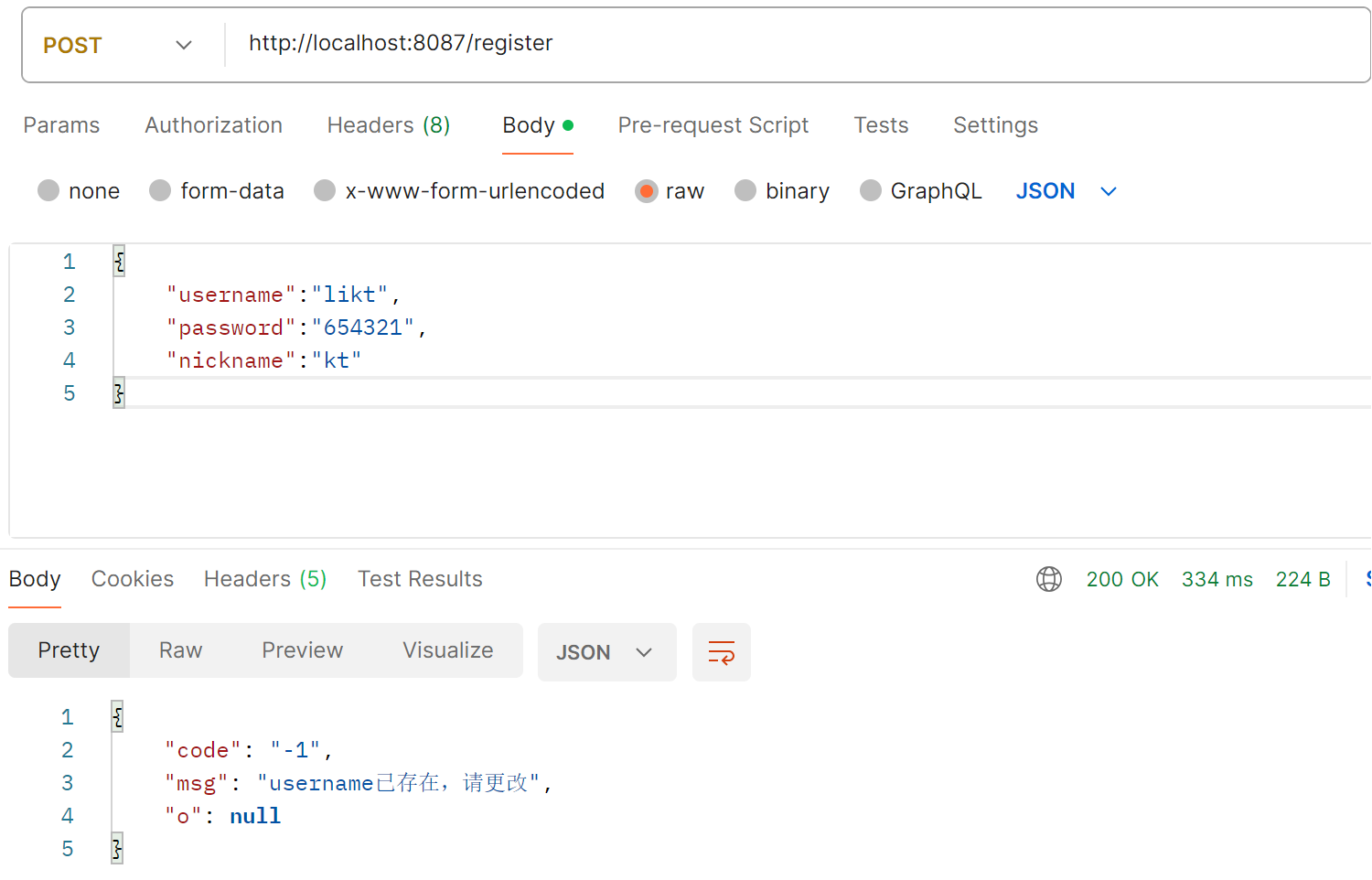Open the request Headers (8) tab

(389, 125)
